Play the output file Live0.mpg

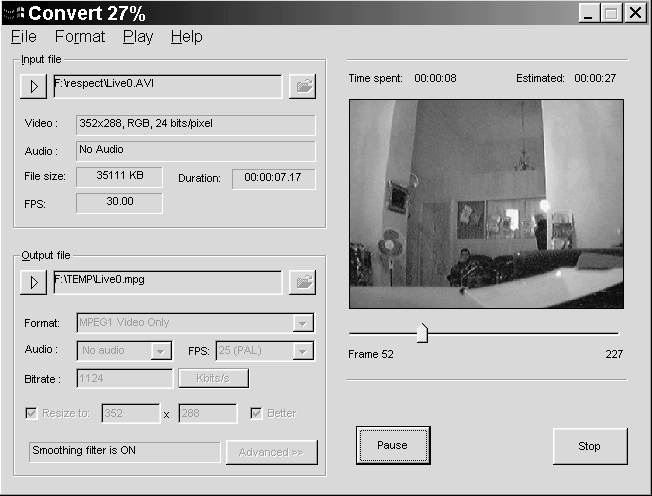(x=33, y=282)
